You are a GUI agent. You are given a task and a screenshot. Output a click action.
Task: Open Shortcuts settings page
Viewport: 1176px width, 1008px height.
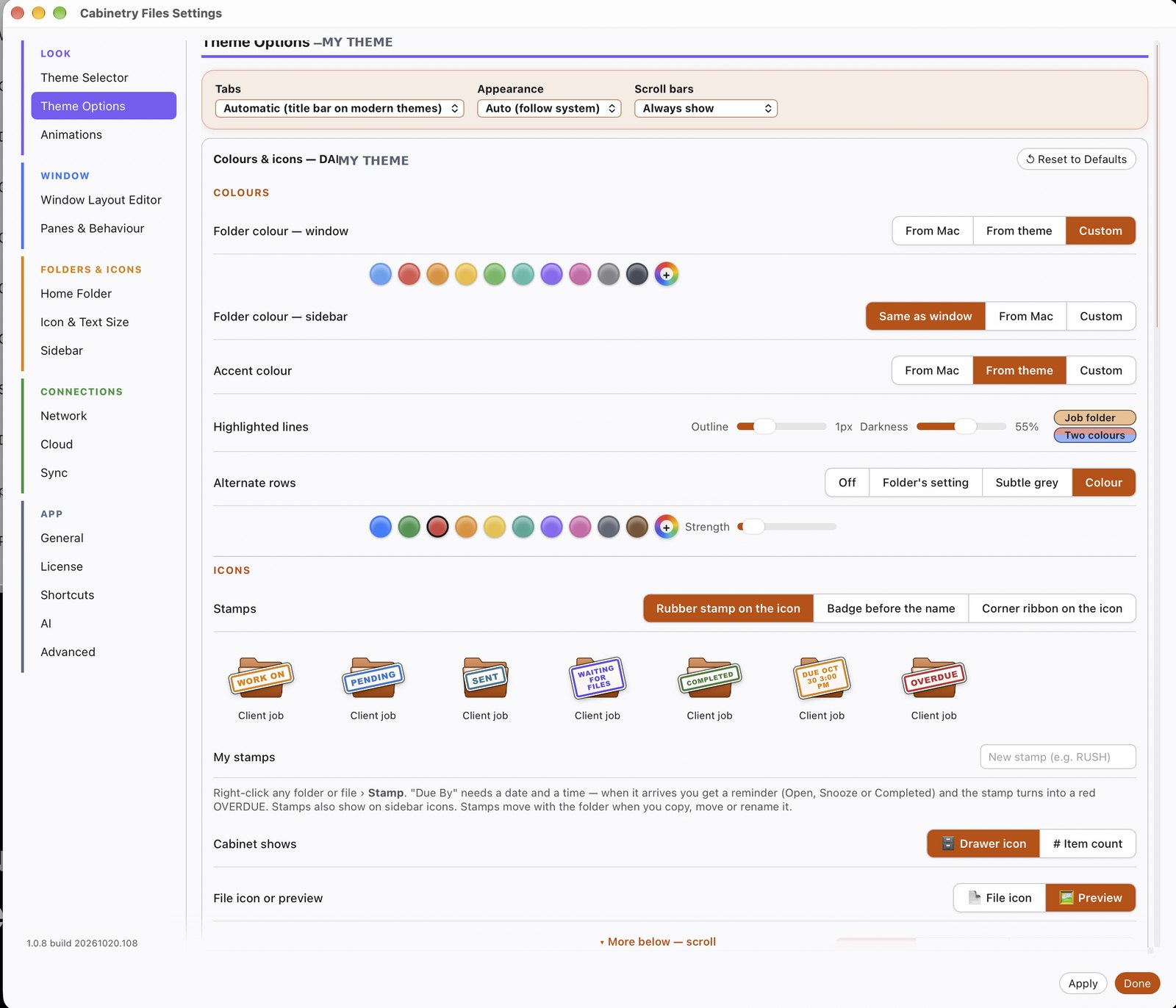104,595
